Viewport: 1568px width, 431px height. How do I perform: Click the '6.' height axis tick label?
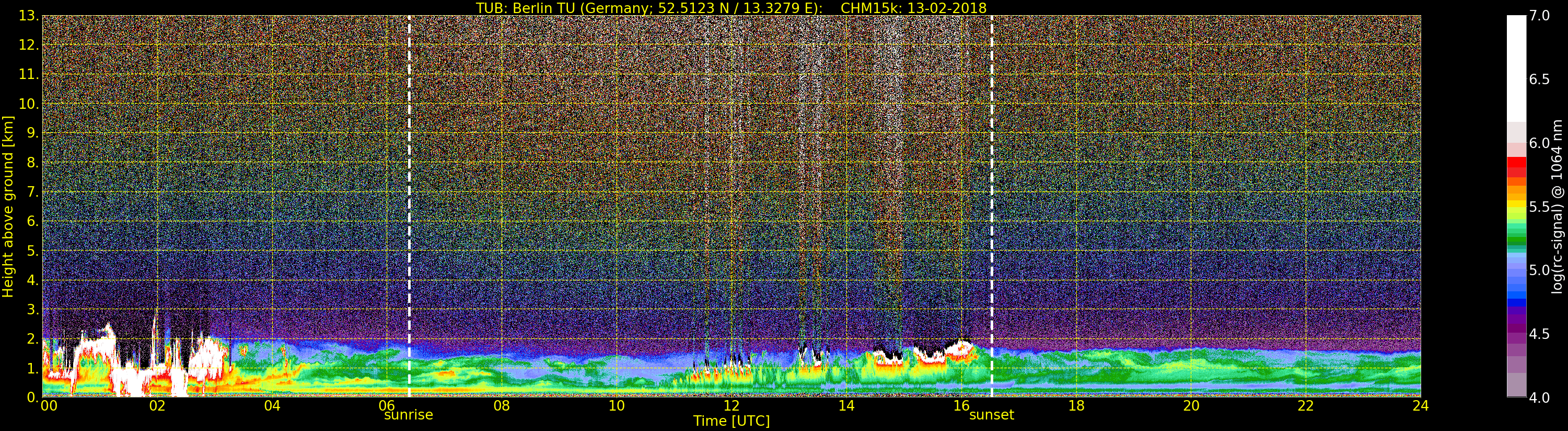[33, 221]
